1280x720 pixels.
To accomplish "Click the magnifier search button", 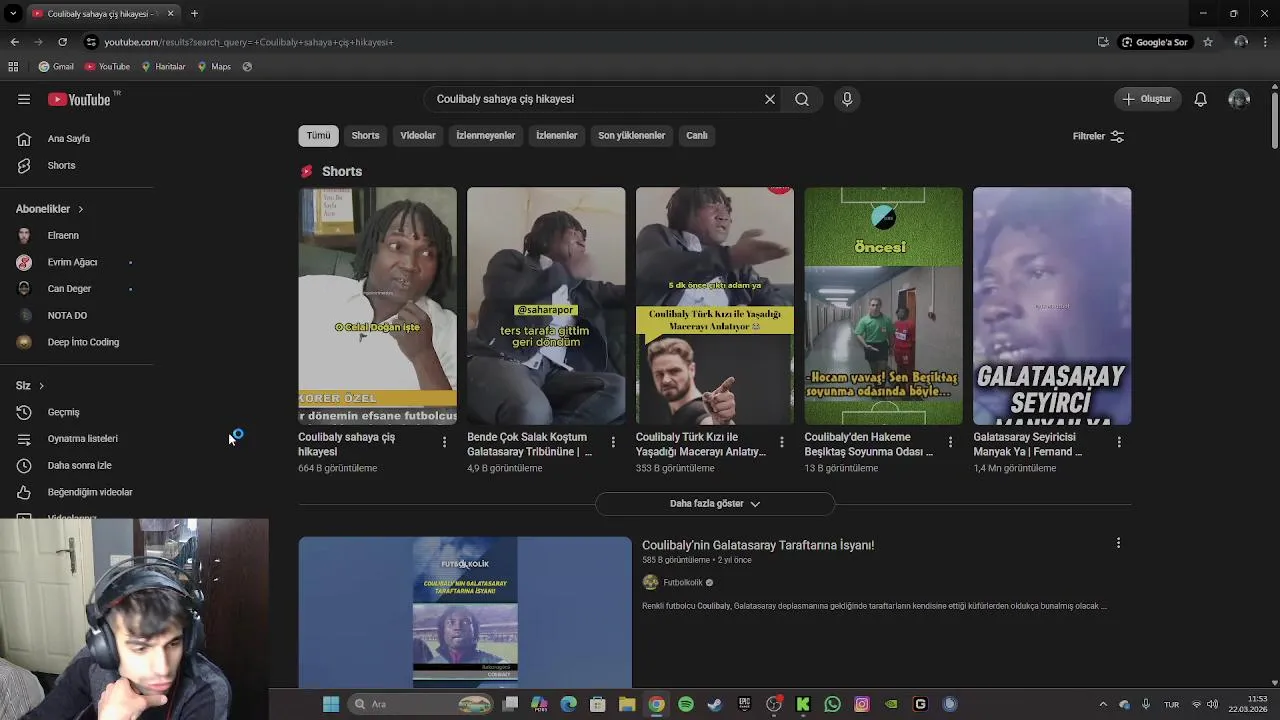I will click(x=802, y=99).
